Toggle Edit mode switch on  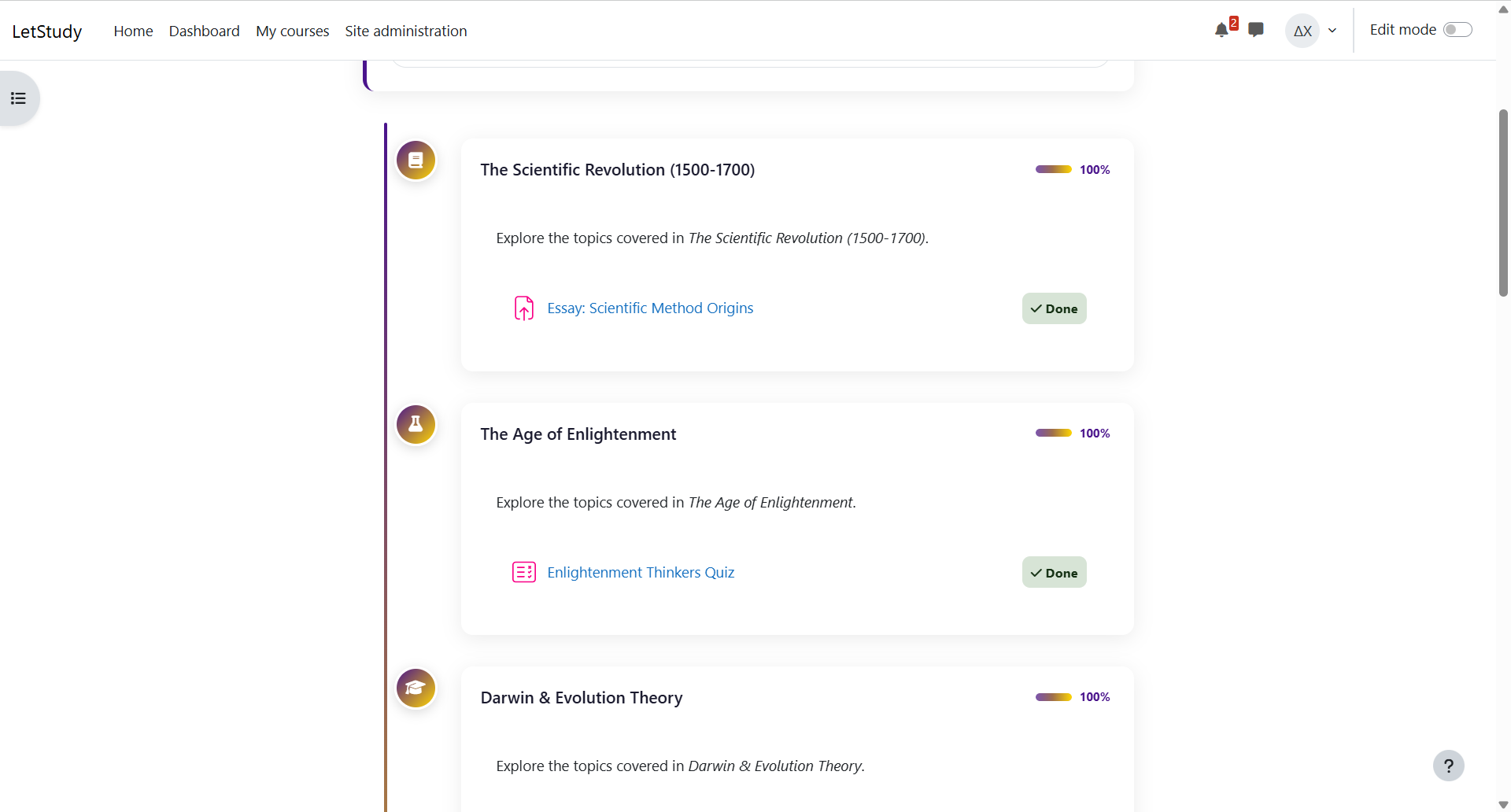click(1457, 30)
